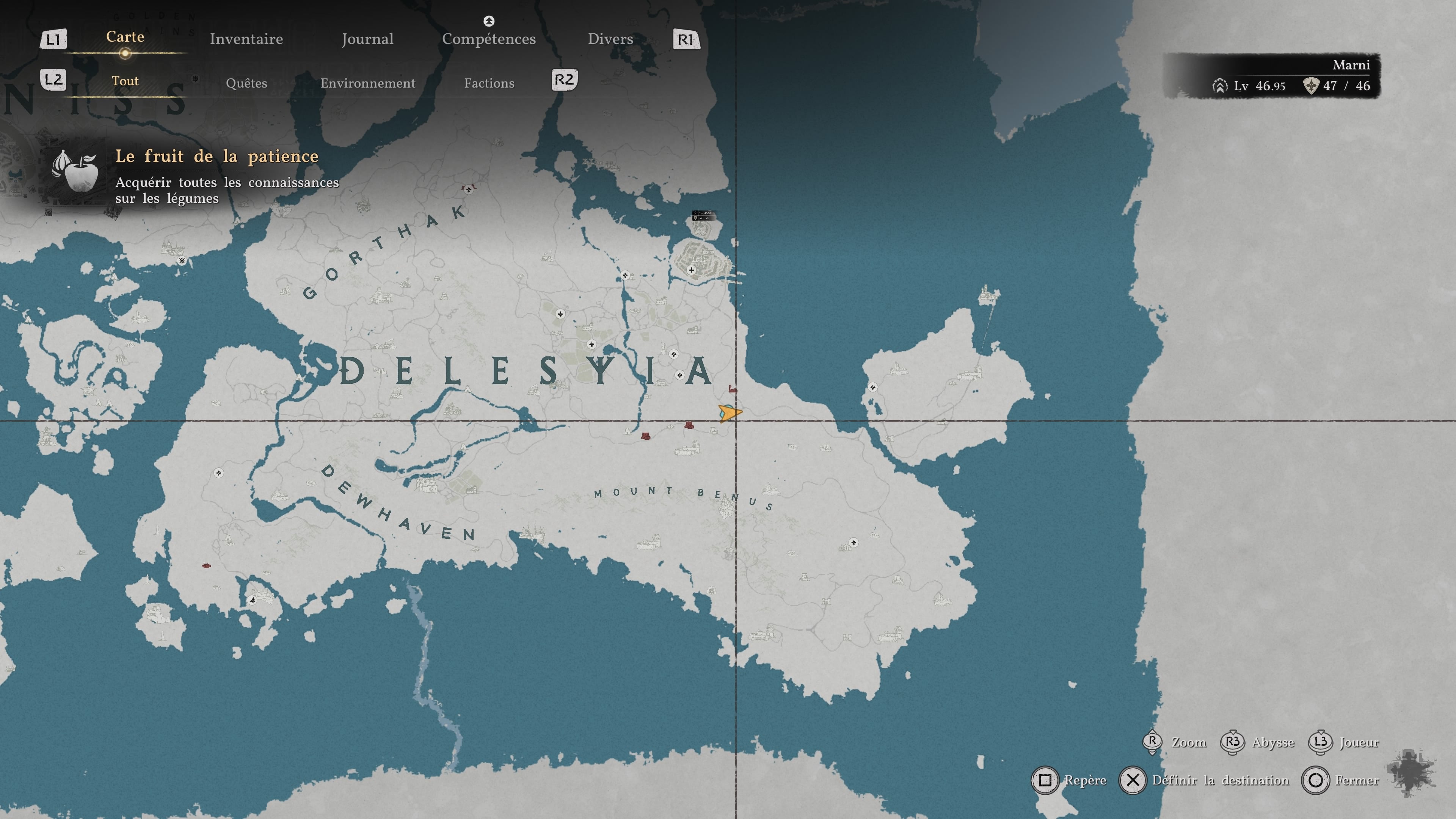Click the R2 trigger button icon
This screenshot has height=819, width=1456.
[x=564, y=80]
